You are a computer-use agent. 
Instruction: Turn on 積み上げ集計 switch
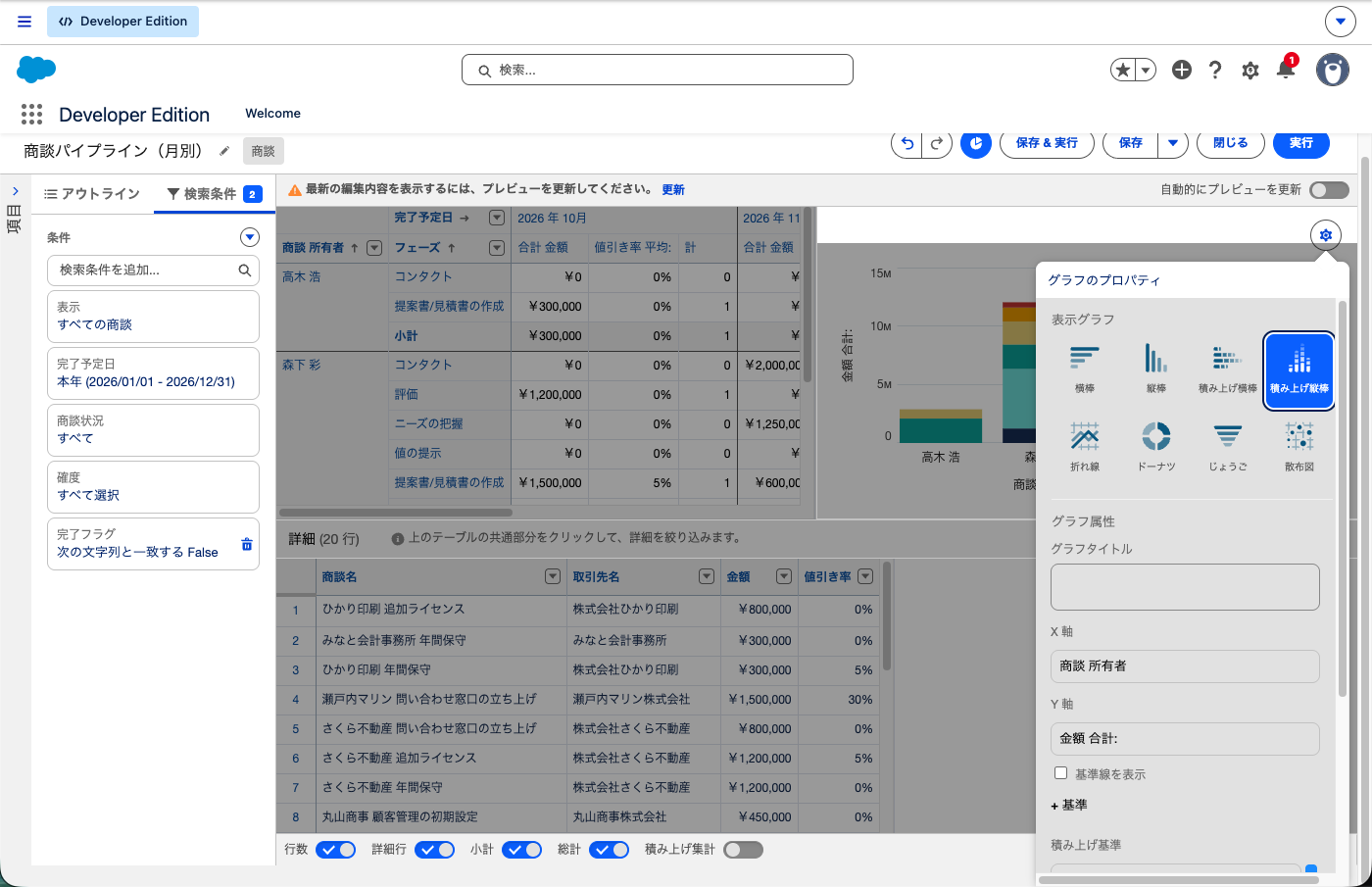tap(743, 850)
